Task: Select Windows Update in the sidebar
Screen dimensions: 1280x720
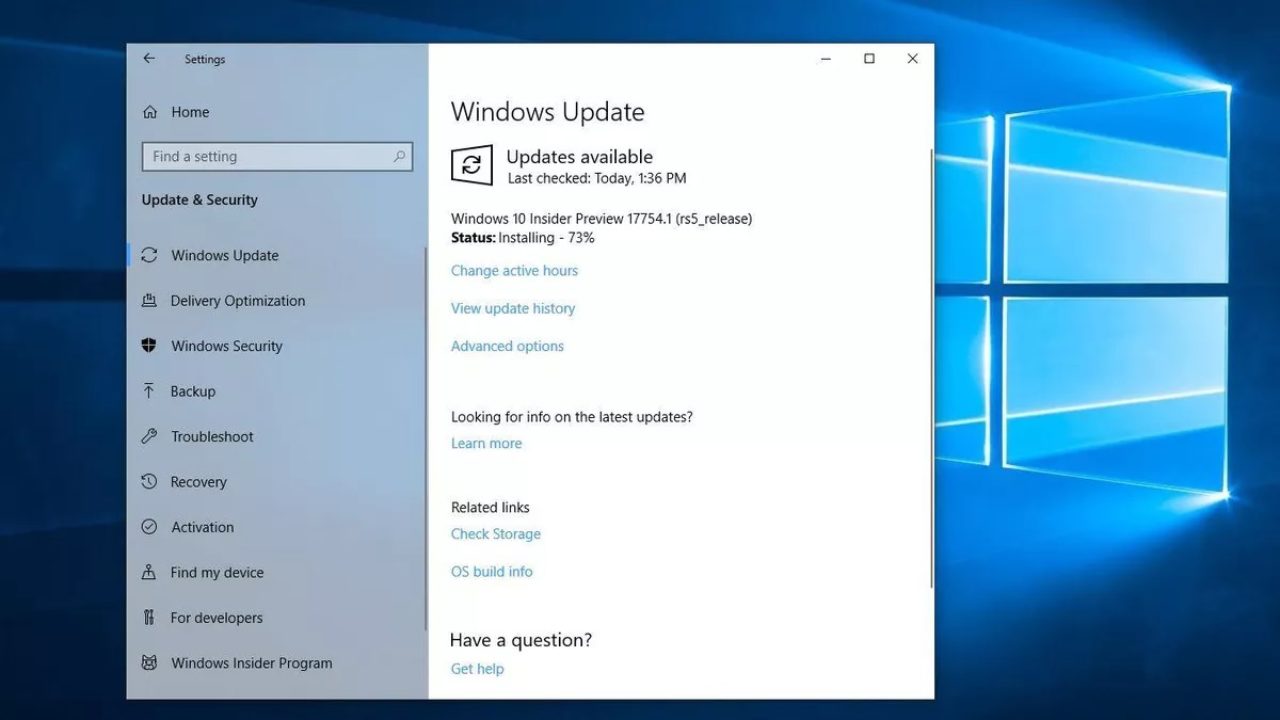Action: (223, 255)
